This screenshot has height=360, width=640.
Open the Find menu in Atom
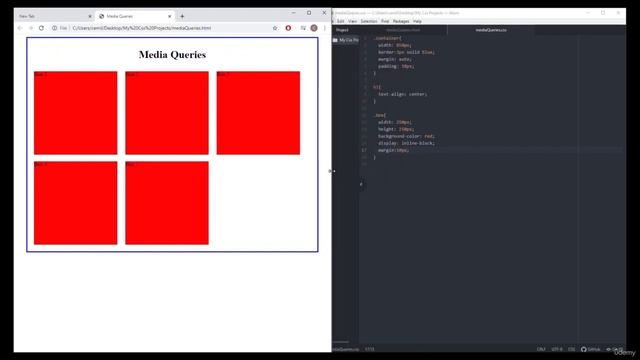(385, 21)
